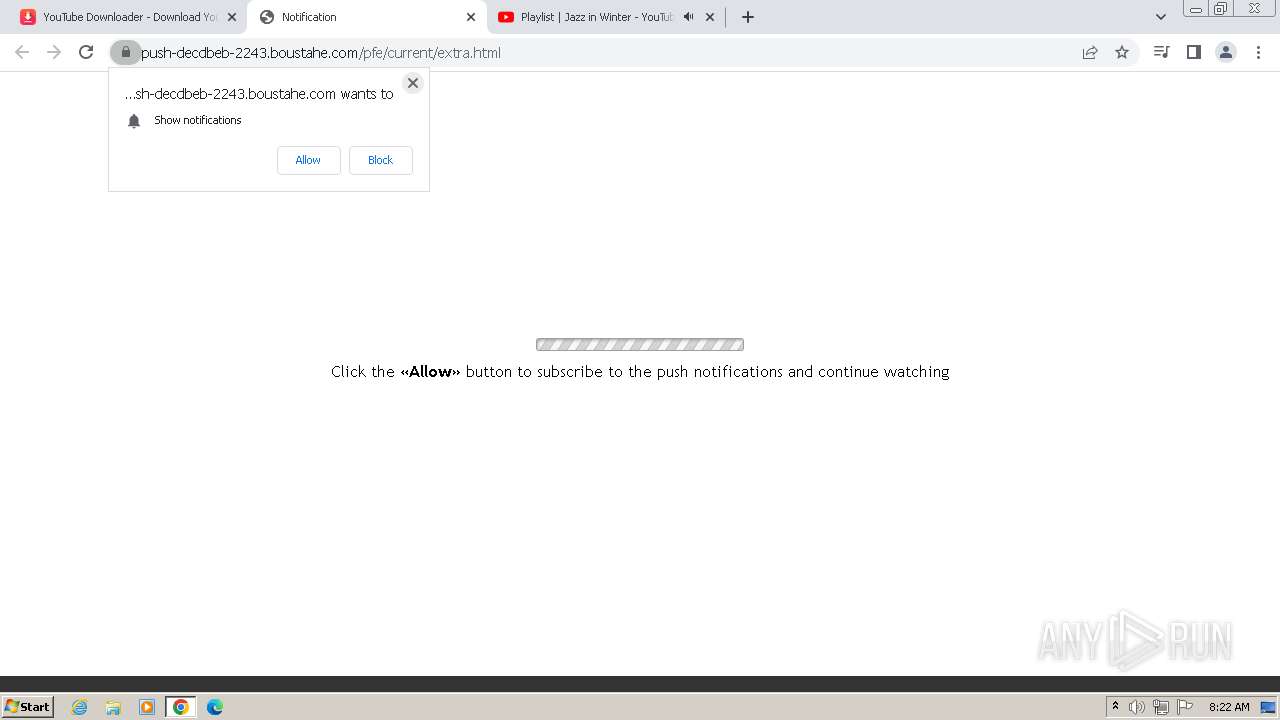Close the Jazz in Winter tab
1280x720 pixels.
click(x=710, y=17)
